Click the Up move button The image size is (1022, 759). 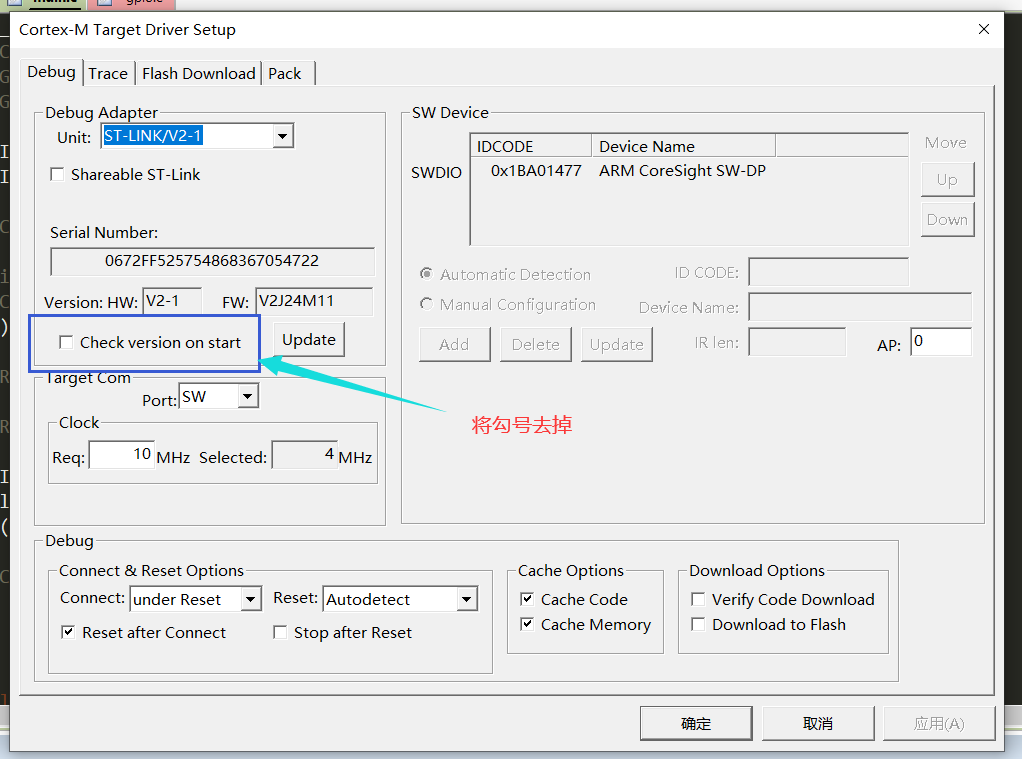tap(948, 180)
